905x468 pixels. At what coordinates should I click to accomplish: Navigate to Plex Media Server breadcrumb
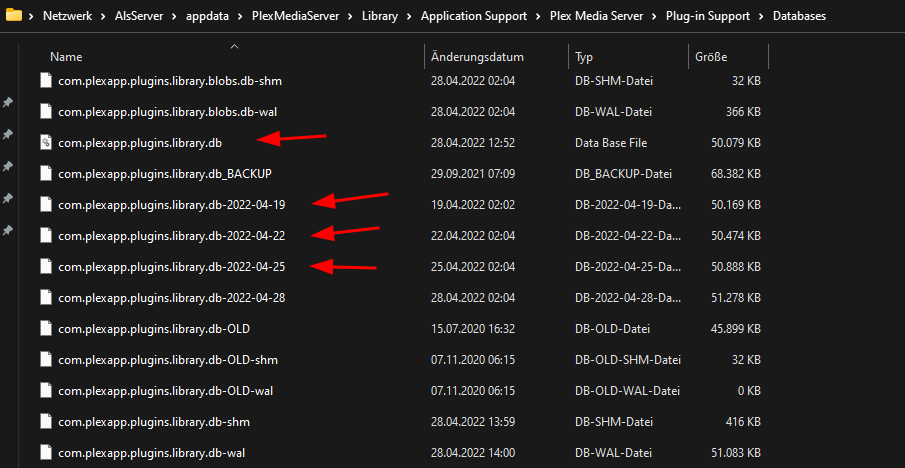point(597,16)
